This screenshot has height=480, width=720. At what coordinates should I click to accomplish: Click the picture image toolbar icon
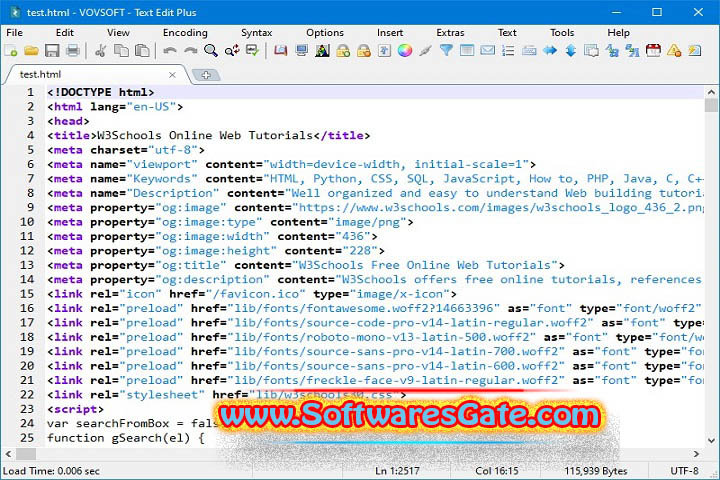pyautogui.click(x=322, y=51)
